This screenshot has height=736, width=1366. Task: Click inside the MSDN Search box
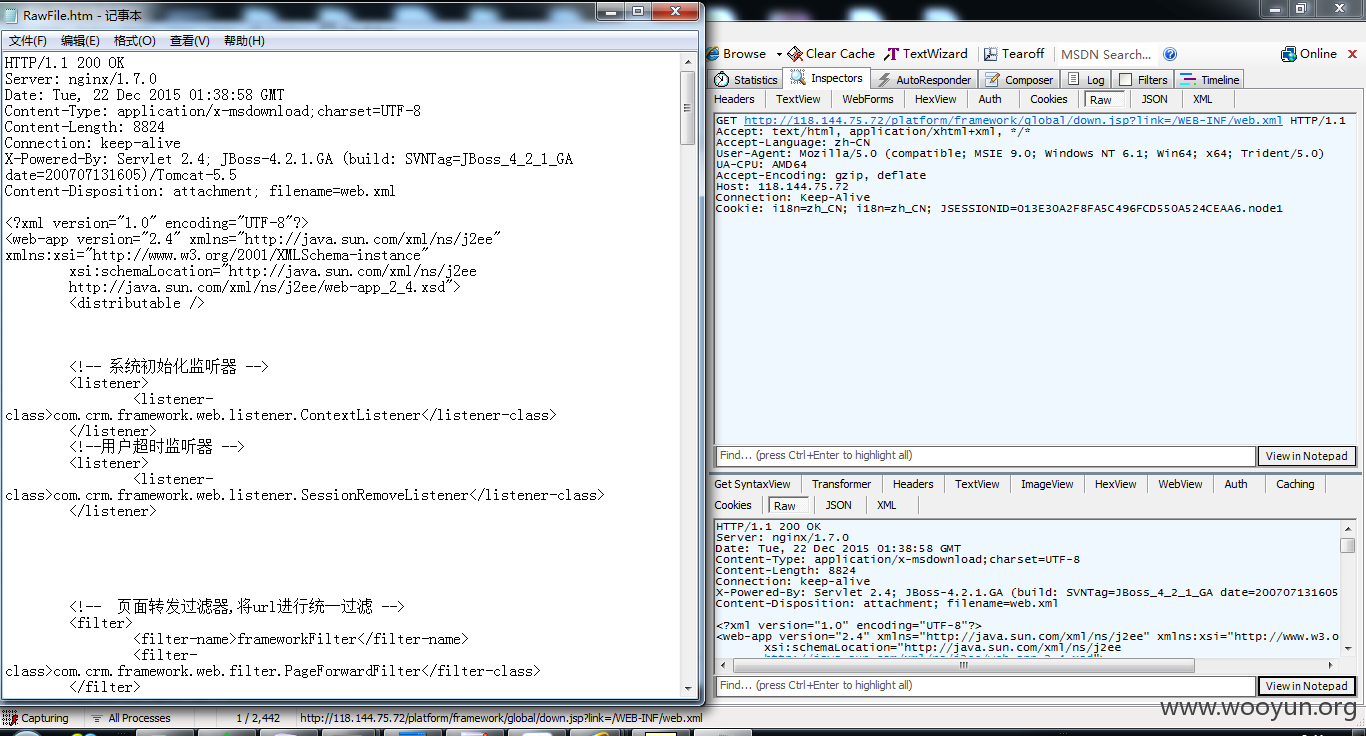[x=1107, y=55]
